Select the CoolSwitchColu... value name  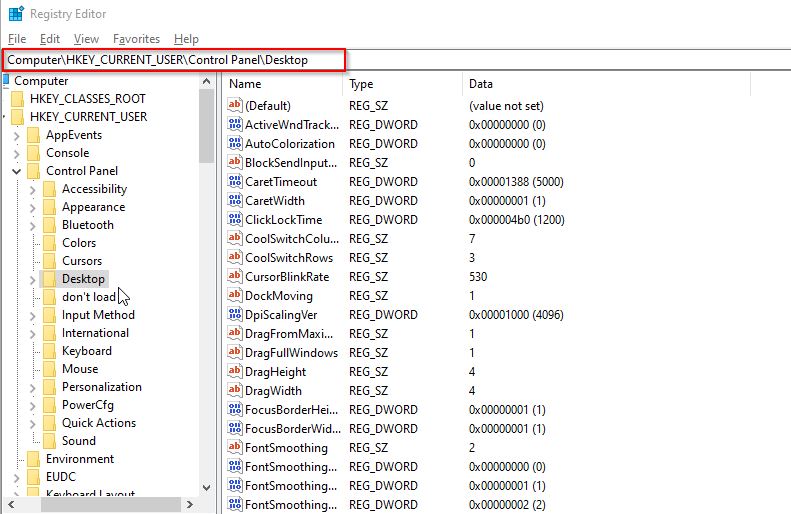(x=292, y=239)
